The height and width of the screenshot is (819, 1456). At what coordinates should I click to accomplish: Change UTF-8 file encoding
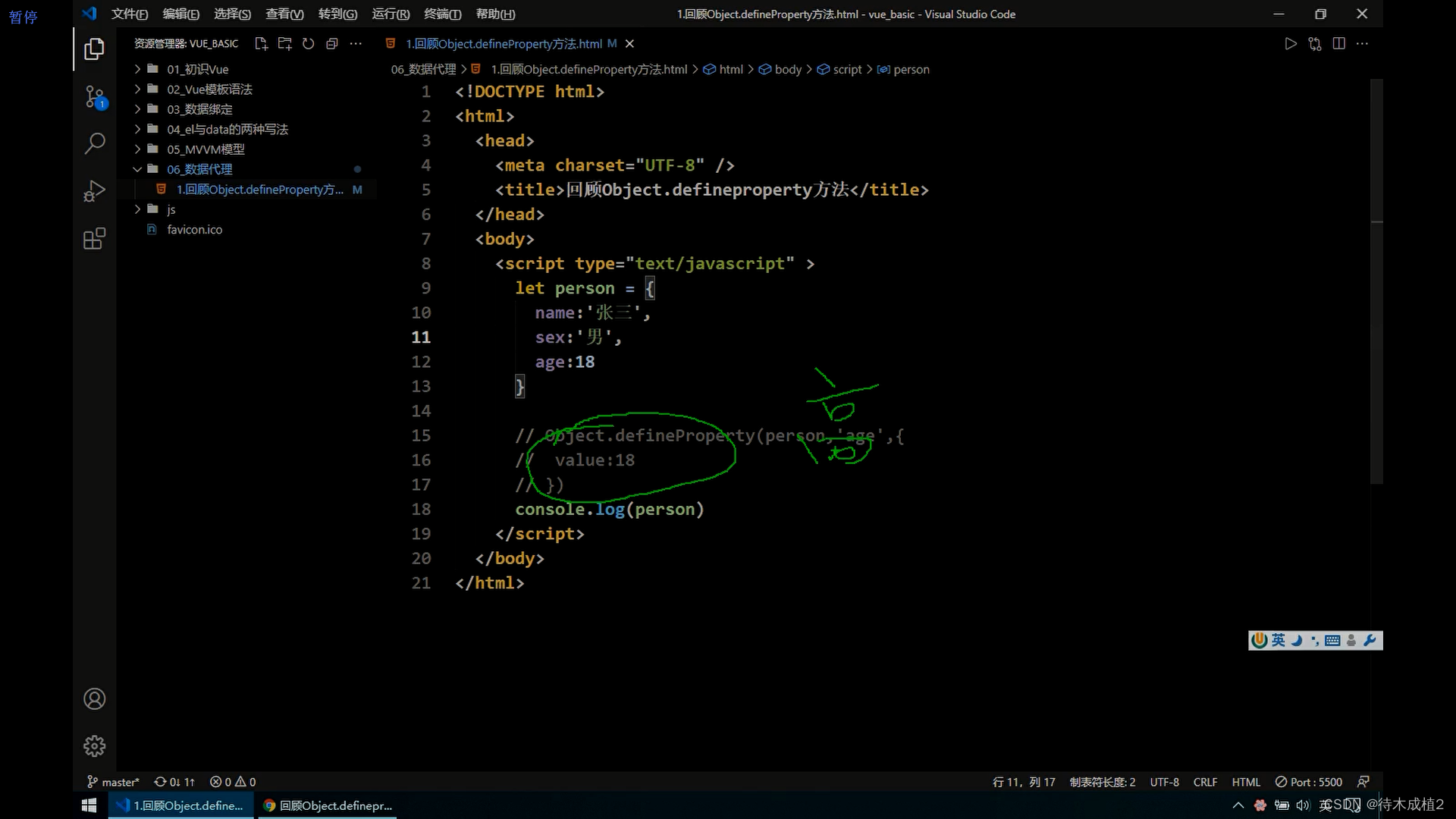click(1165, 782)
